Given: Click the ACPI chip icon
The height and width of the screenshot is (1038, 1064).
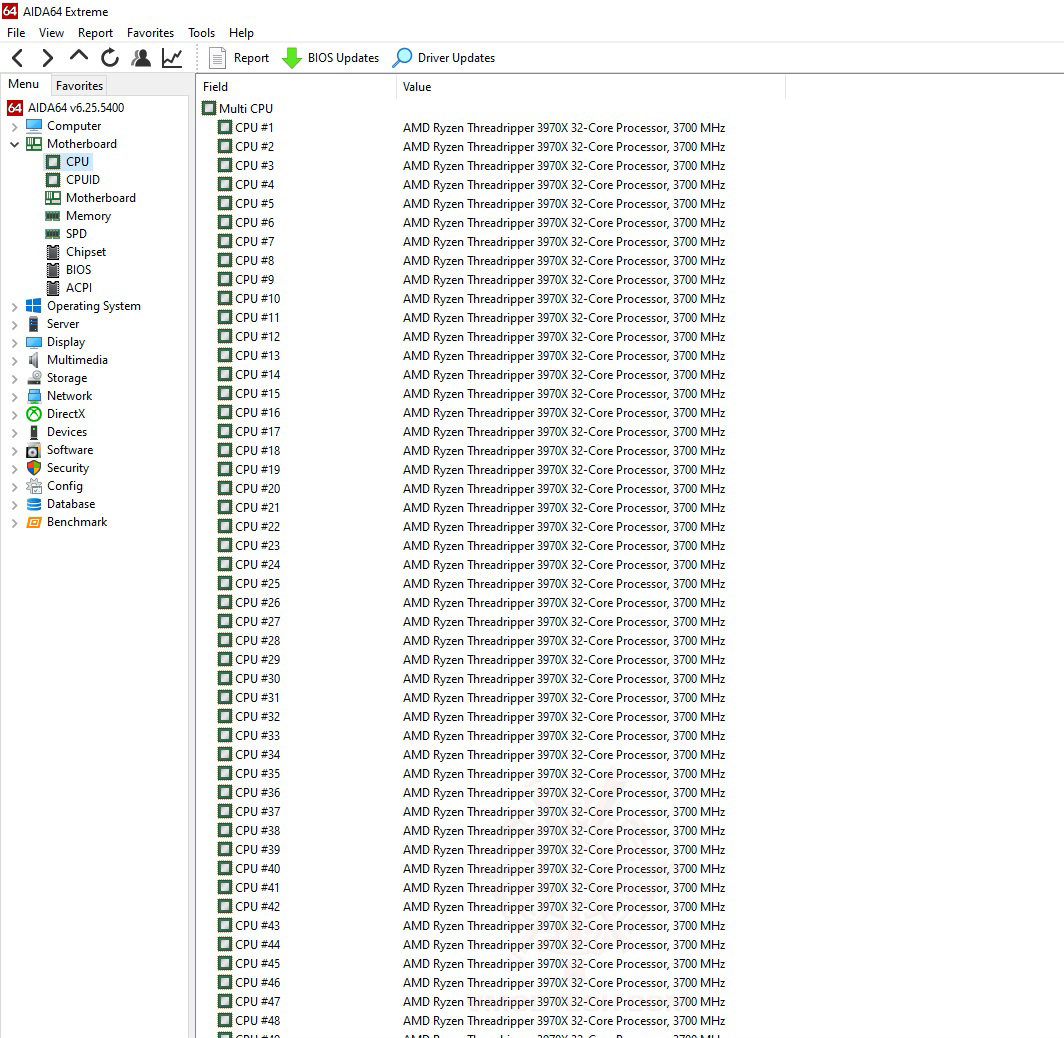Looking at the screenshot, I should [53, 288].
